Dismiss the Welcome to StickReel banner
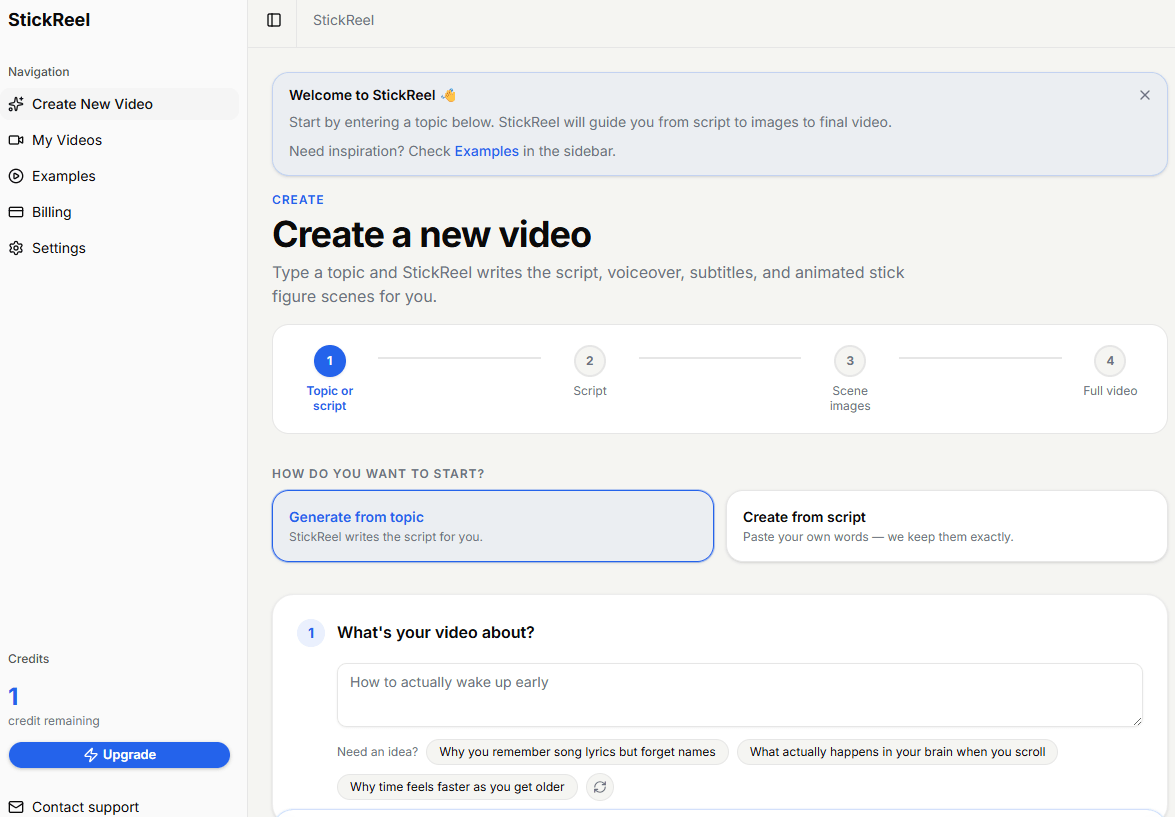 [x=1144, y=95]
